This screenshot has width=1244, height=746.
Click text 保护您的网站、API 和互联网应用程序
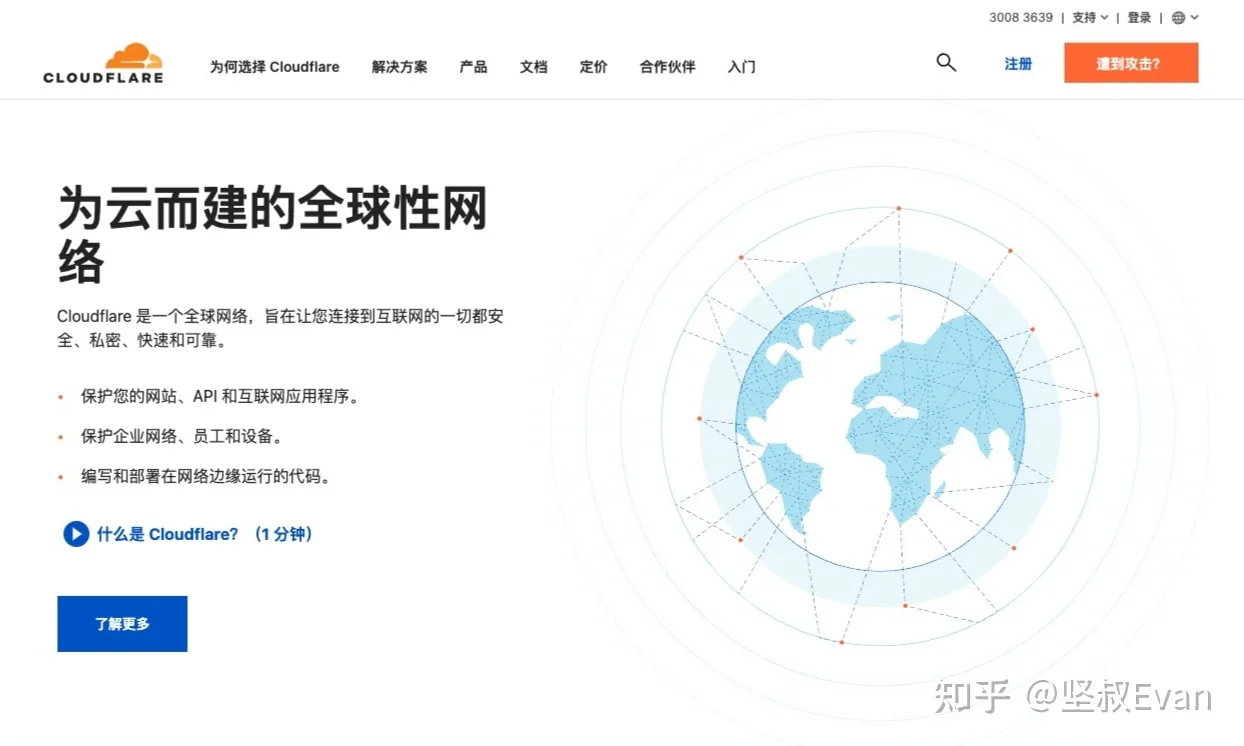219,397
